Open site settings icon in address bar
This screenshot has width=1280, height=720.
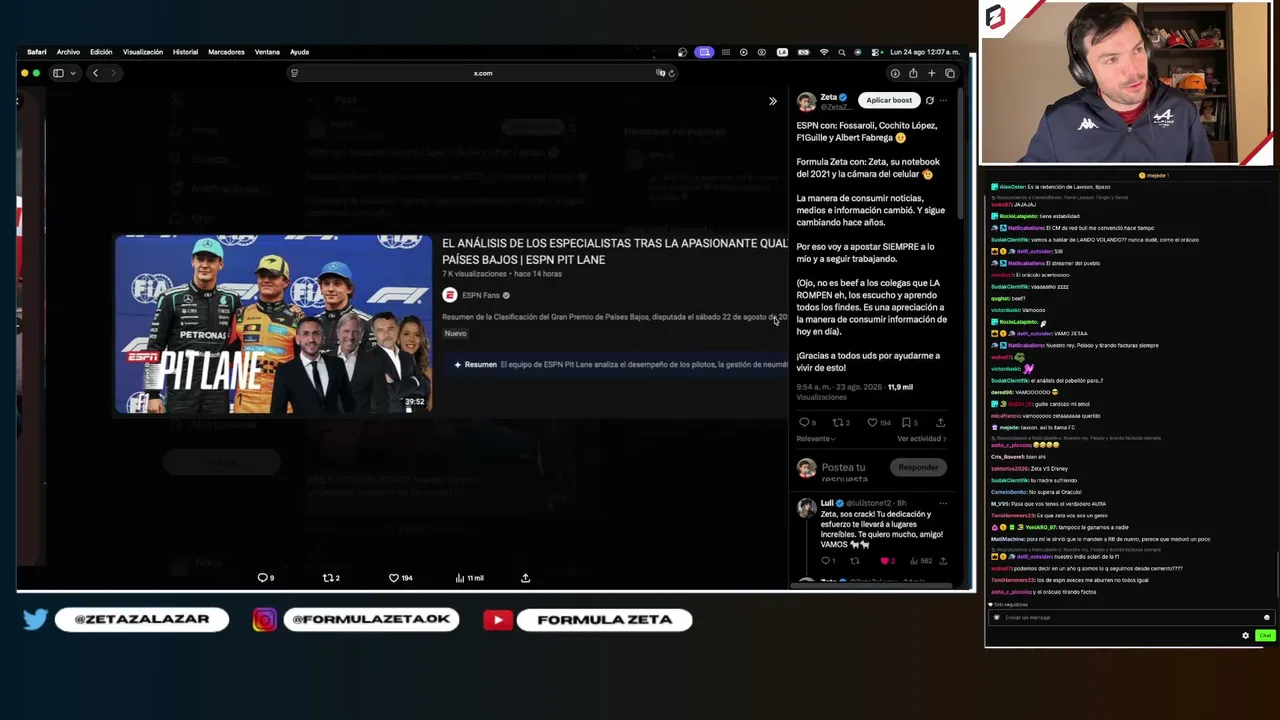click(294, 73)
